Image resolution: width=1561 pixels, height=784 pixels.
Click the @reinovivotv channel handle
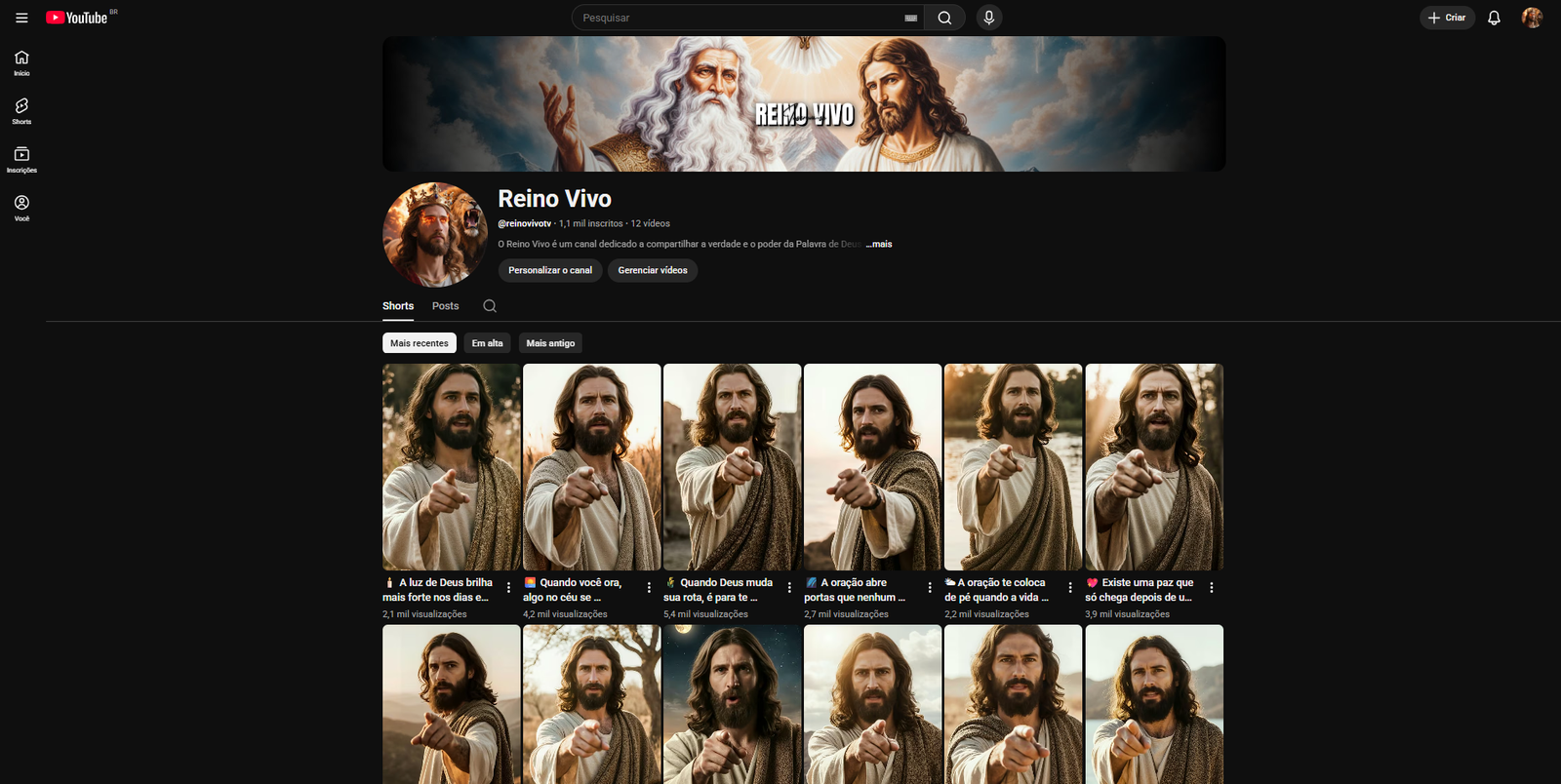525,223
